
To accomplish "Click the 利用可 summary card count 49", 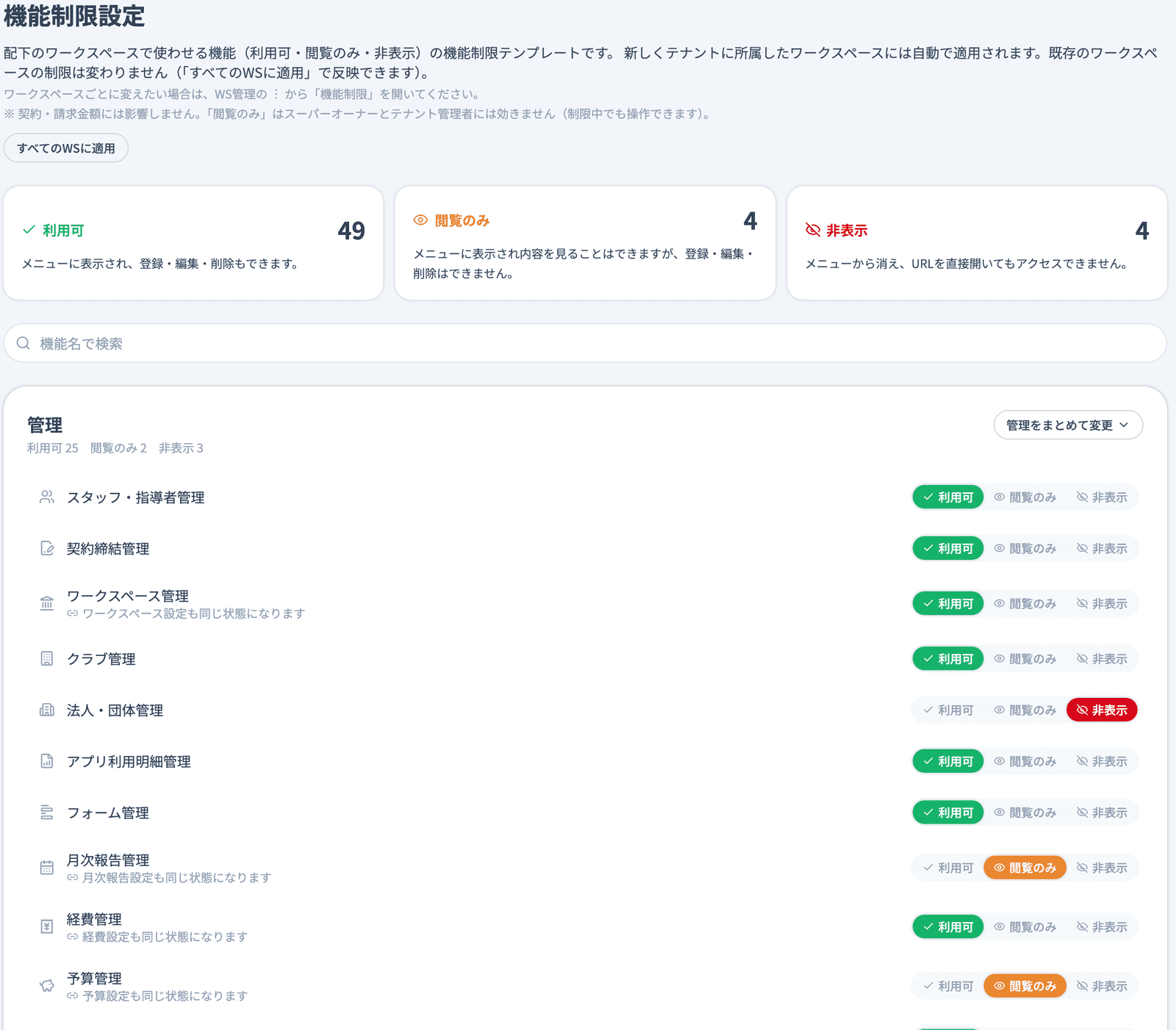I will point(351,231).
